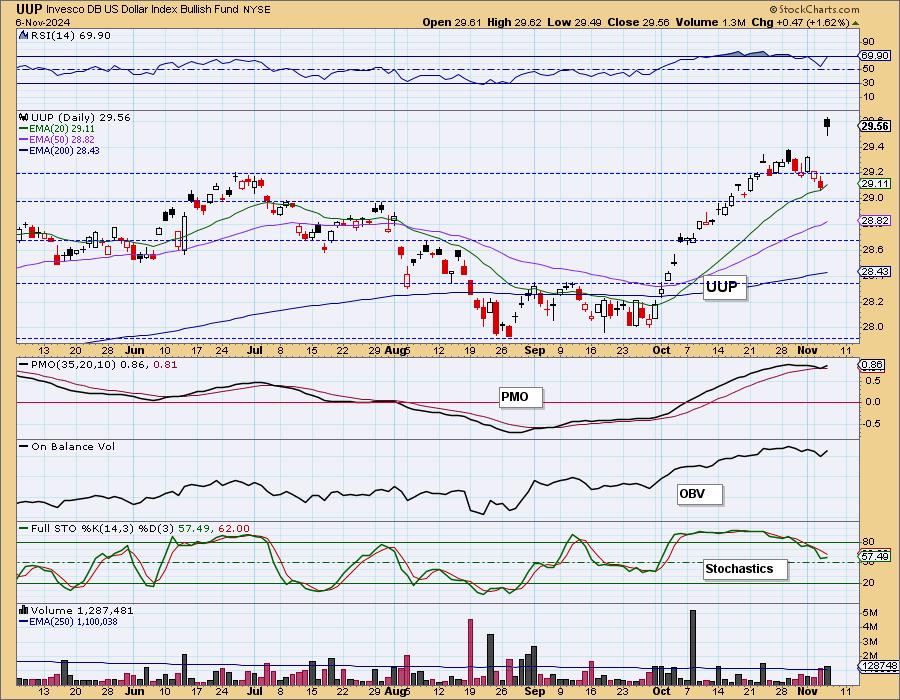
Task: Click the volume icon beside Volume legend
Action: pos(24,610)
